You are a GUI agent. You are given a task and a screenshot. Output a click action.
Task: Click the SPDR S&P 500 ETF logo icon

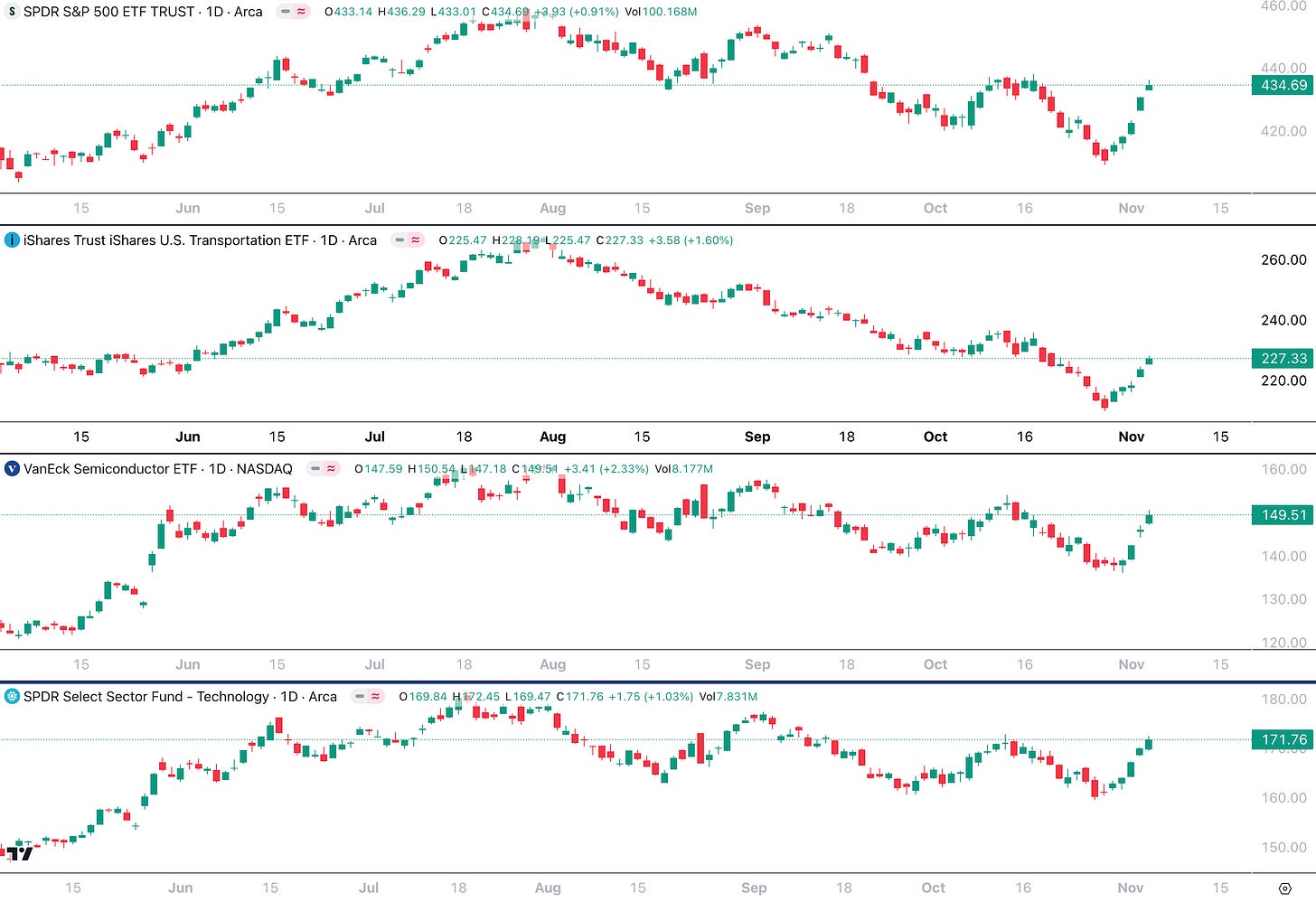point(12,12)
